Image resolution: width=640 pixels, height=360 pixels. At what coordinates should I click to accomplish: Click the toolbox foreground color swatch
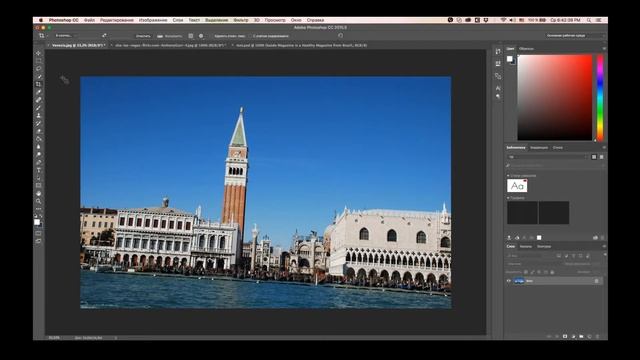point(37,222)
